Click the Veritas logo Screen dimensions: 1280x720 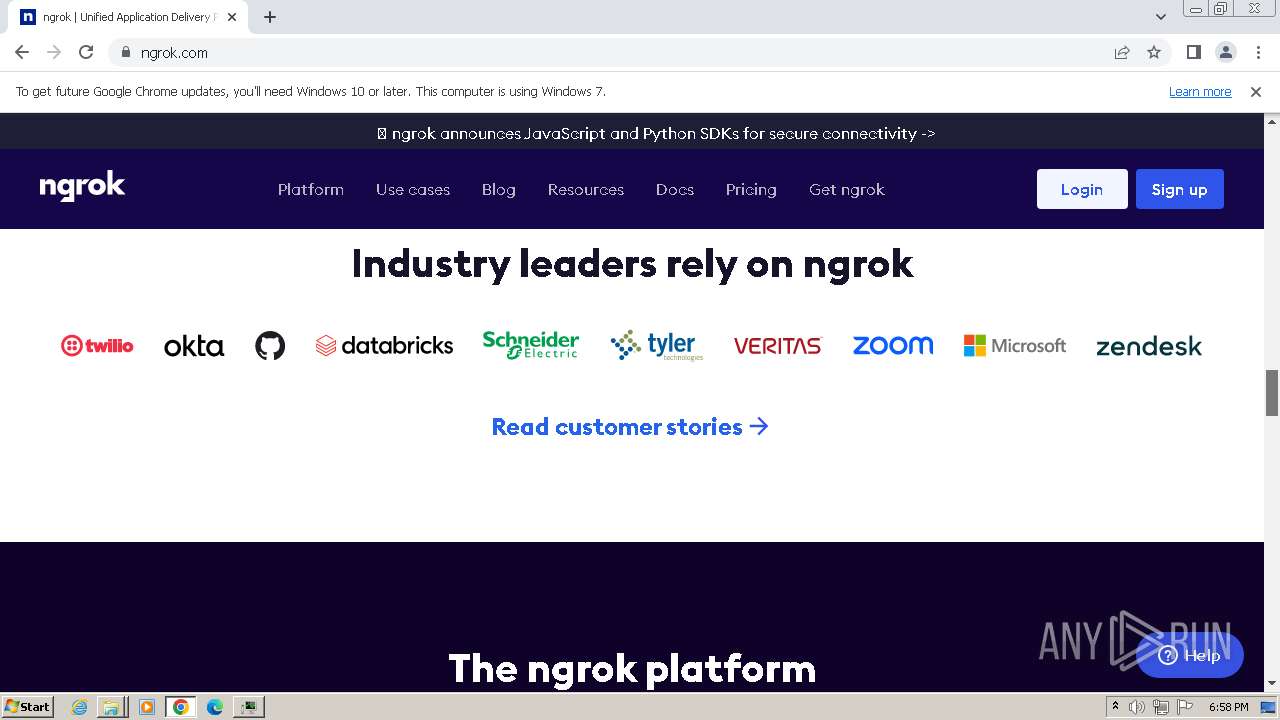pos(777,346)
